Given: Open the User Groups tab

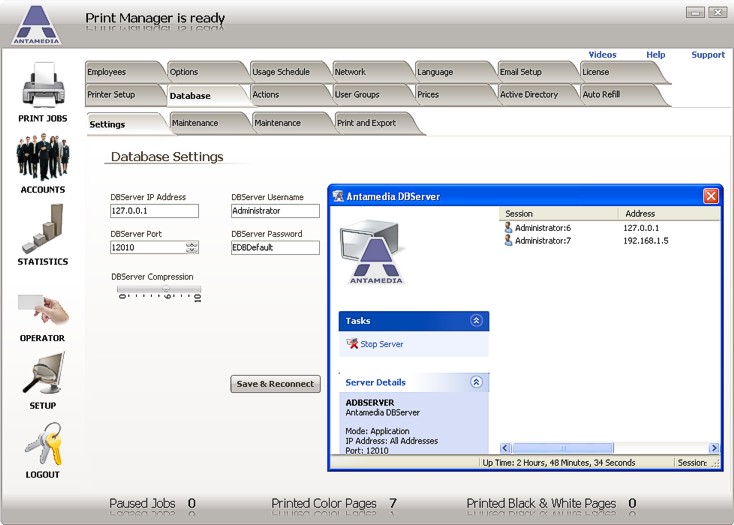Looking at the screenshot, I should [373, 95].
